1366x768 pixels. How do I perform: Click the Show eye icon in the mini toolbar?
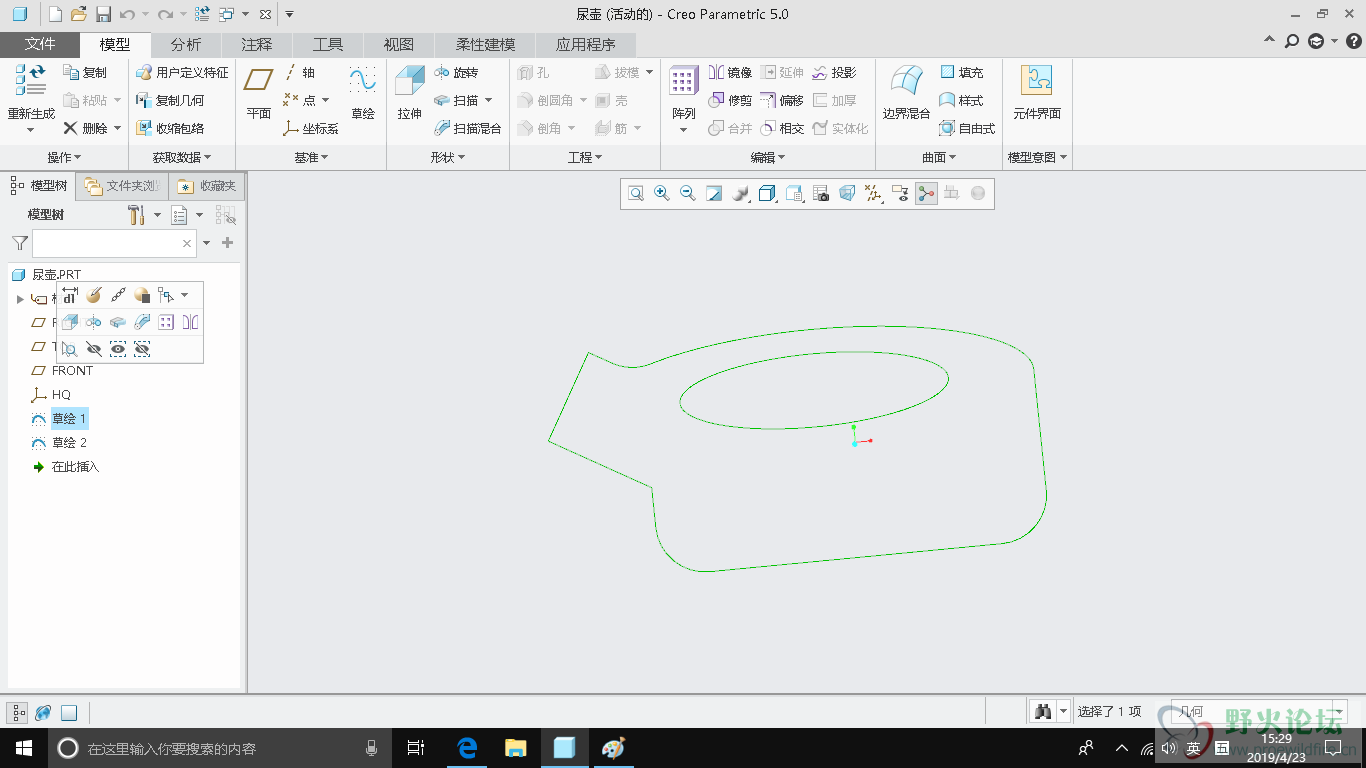[x=118, y=349]
